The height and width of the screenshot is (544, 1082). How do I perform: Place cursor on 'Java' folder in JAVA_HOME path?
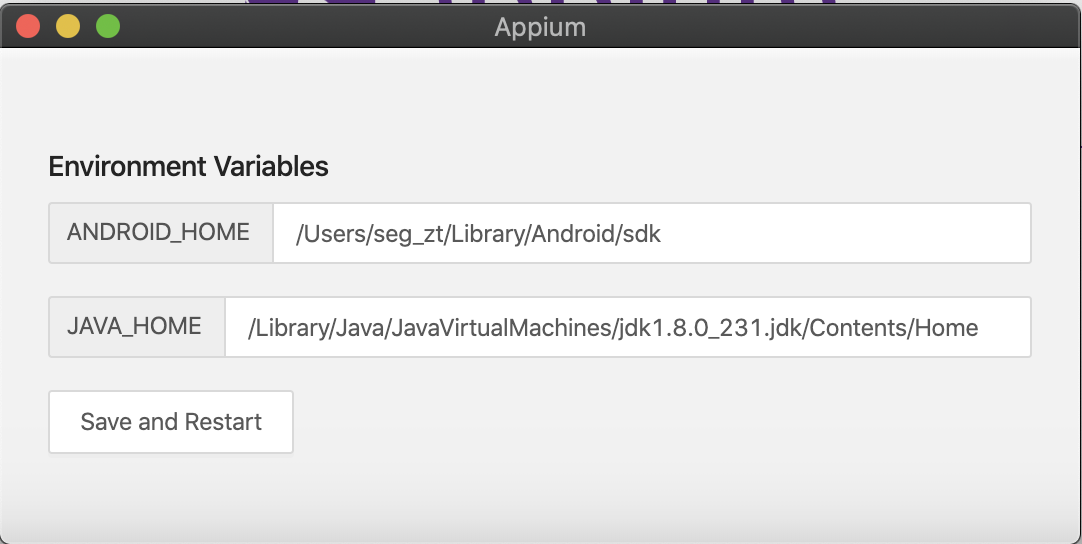(360, 328)
